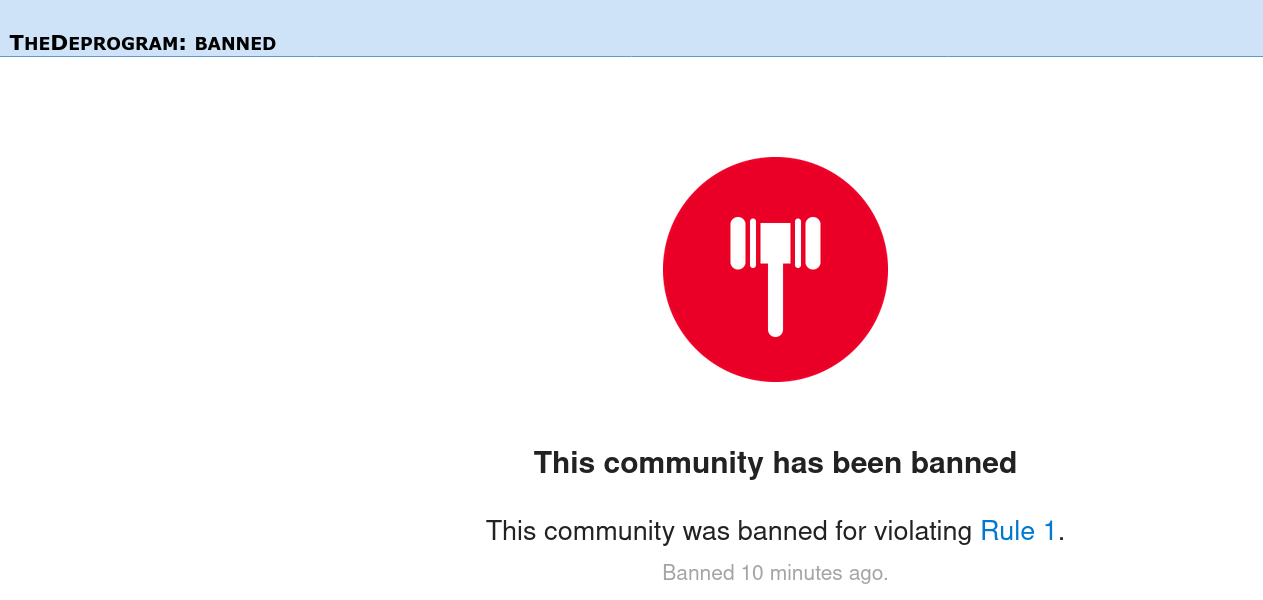Screen dimensions: 1263x600
Task: Select the word "TheDeprogram" in the header
Action: (x=96, y=43)
